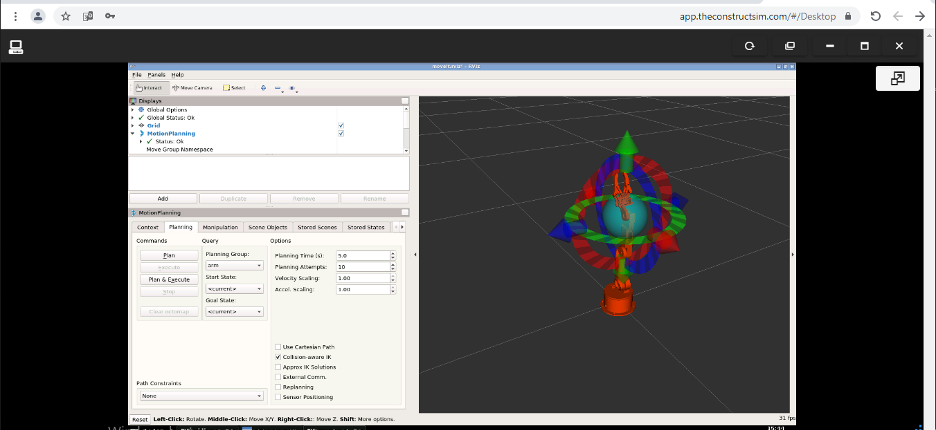The height and width of the screenshot is (430, 936).
Task: Open the view-options toolbar icon dropdown
Action: tap(293, 88)
